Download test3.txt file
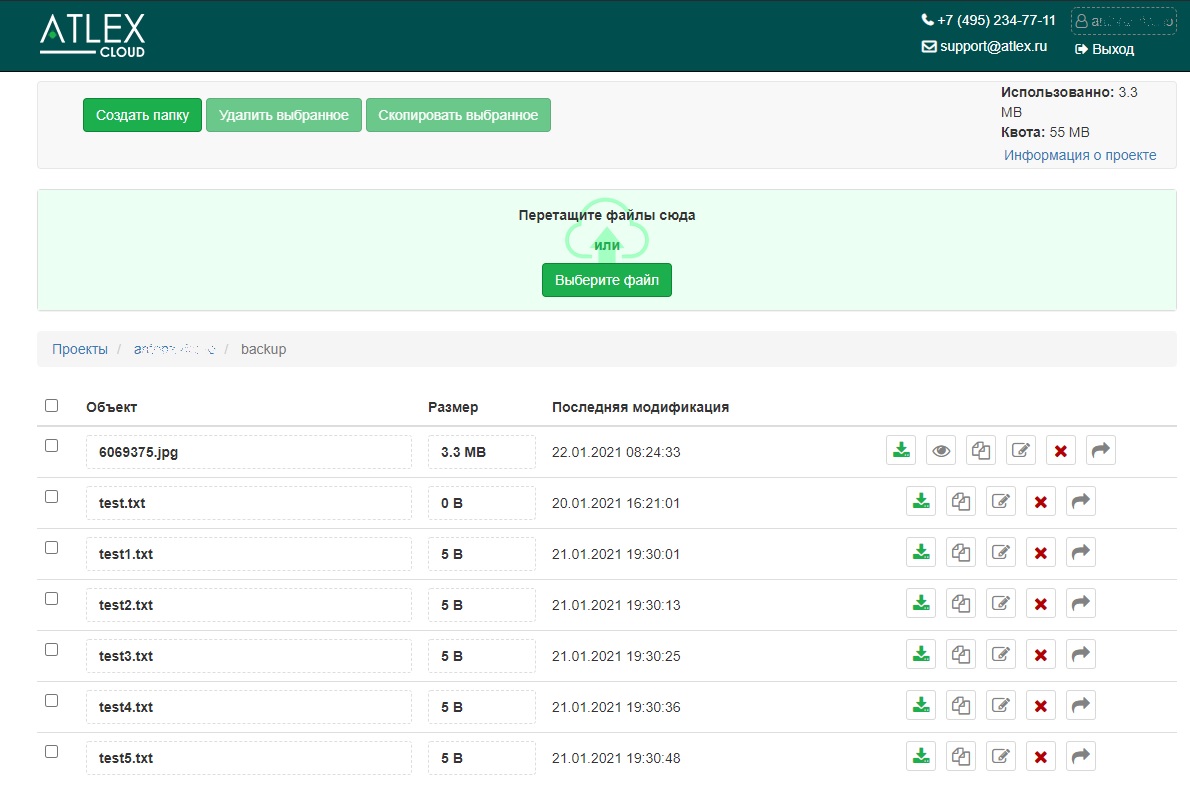Screen dimensions: 1190x795 (x=921, y=654)
